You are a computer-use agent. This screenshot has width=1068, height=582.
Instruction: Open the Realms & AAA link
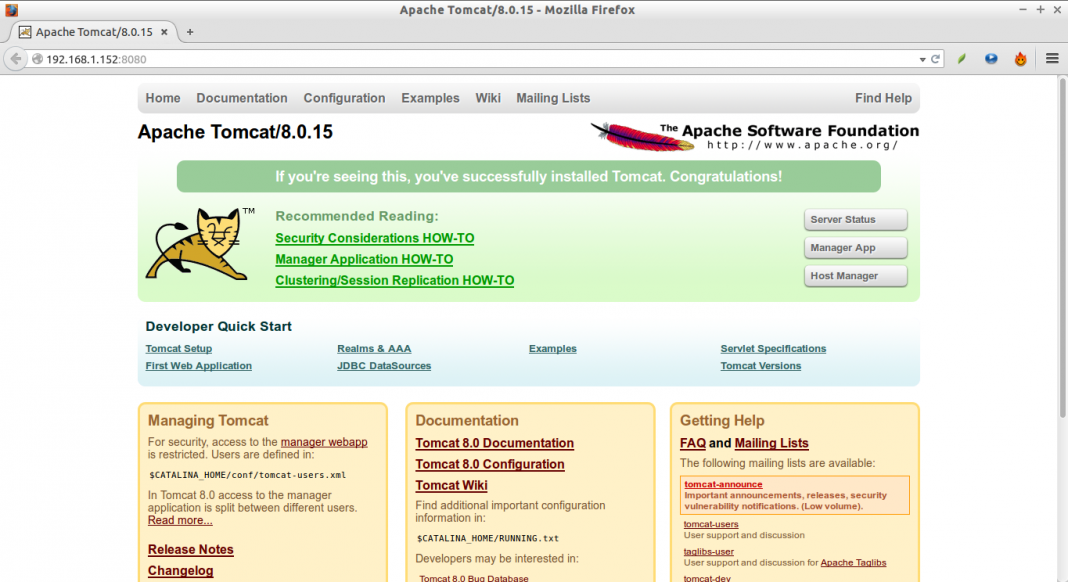coord(374,348)
